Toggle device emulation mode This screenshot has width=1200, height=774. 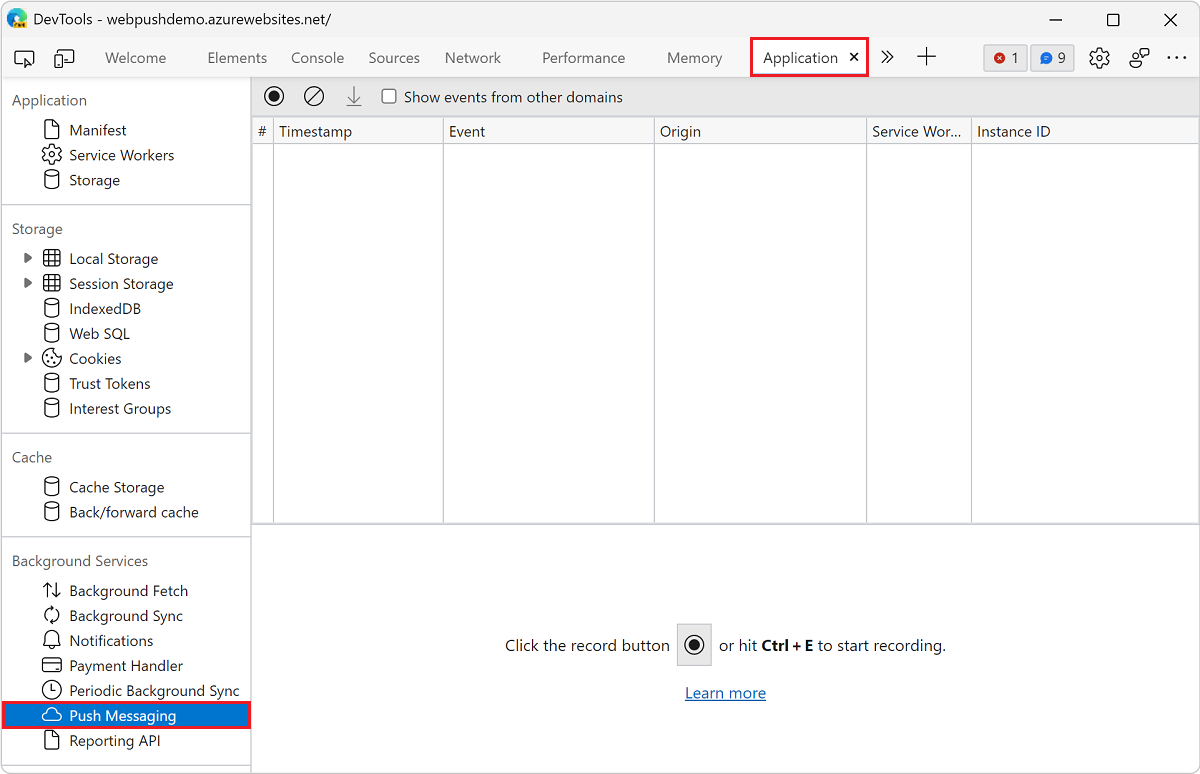tap(64, 58)
